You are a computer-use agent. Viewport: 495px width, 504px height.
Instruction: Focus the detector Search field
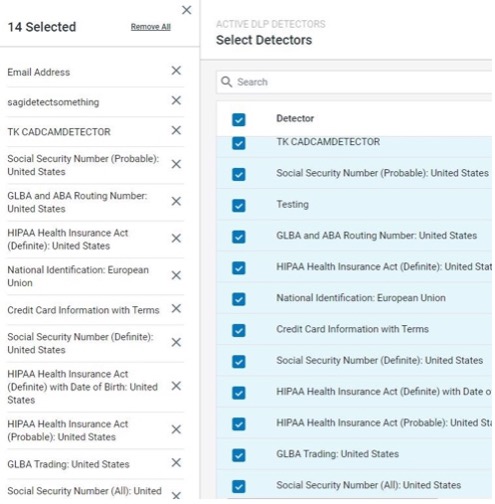[x=354, y=82]
